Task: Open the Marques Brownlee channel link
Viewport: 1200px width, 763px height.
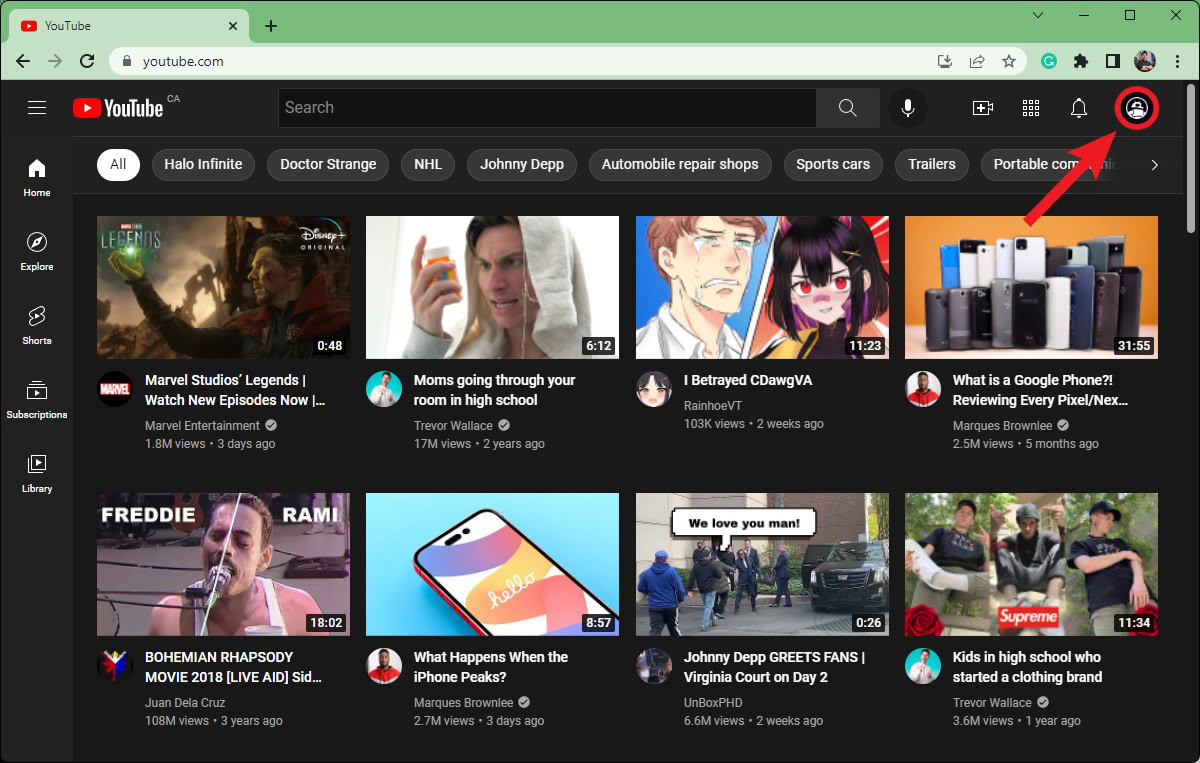Action: [1003, 426]
